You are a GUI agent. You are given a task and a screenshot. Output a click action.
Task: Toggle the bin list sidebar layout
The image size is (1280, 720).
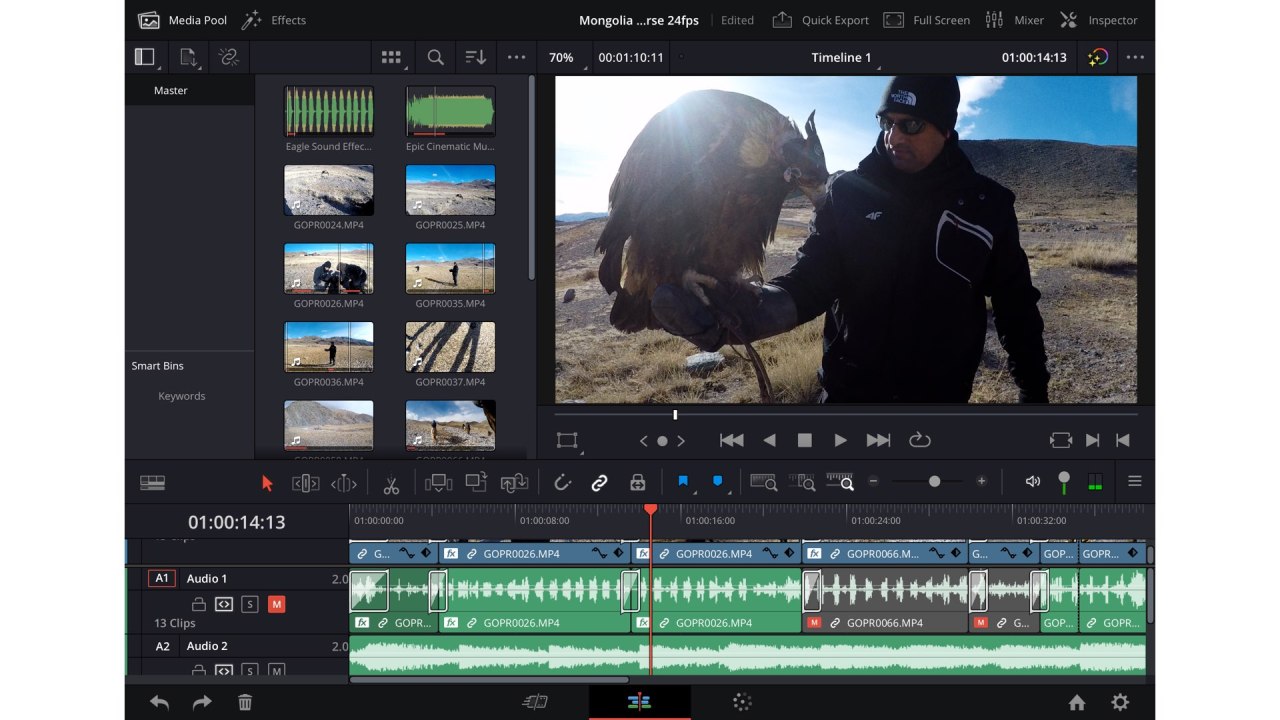(146, 57)
